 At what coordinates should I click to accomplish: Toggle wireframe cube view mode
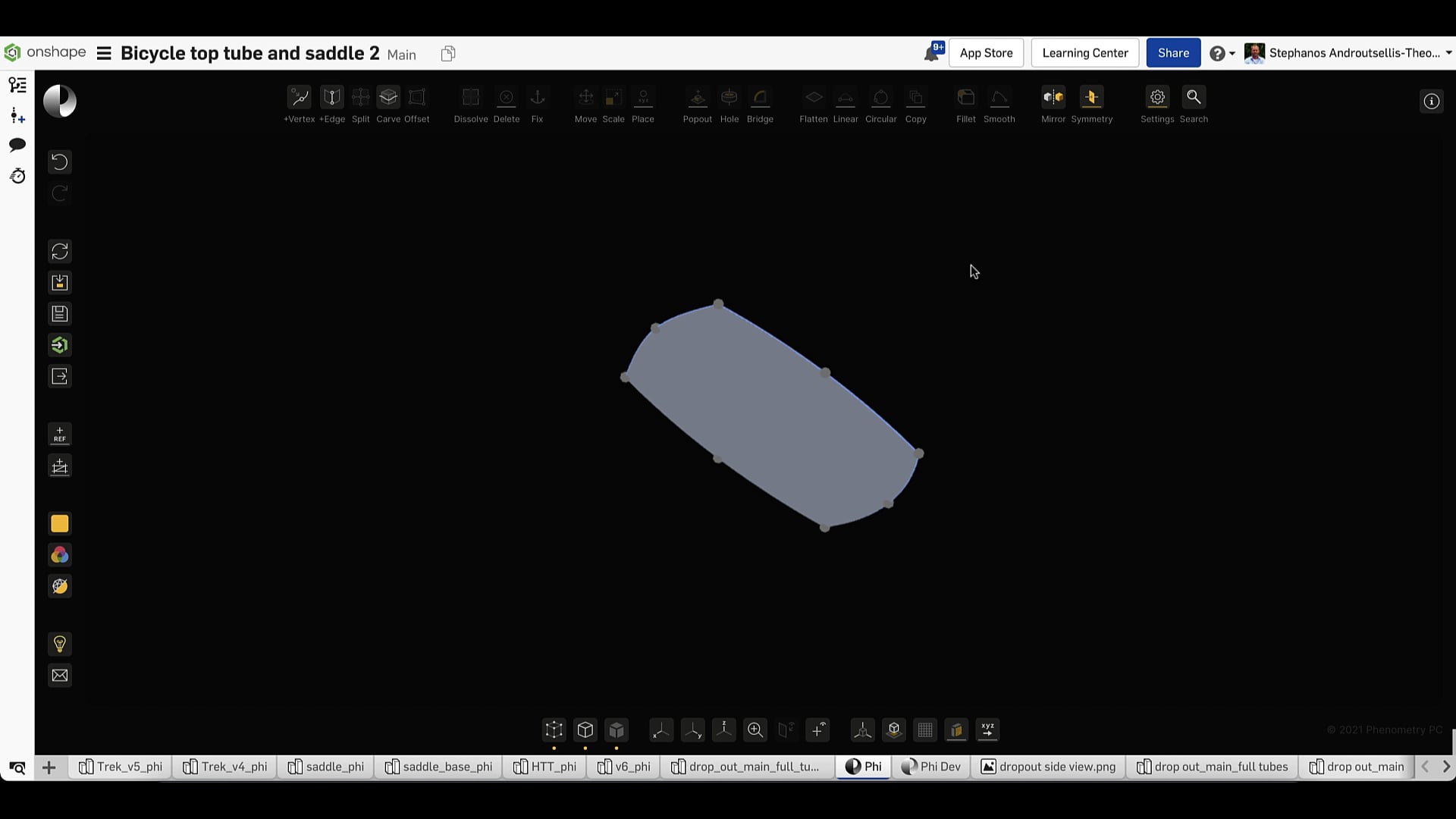pos(585,730)
